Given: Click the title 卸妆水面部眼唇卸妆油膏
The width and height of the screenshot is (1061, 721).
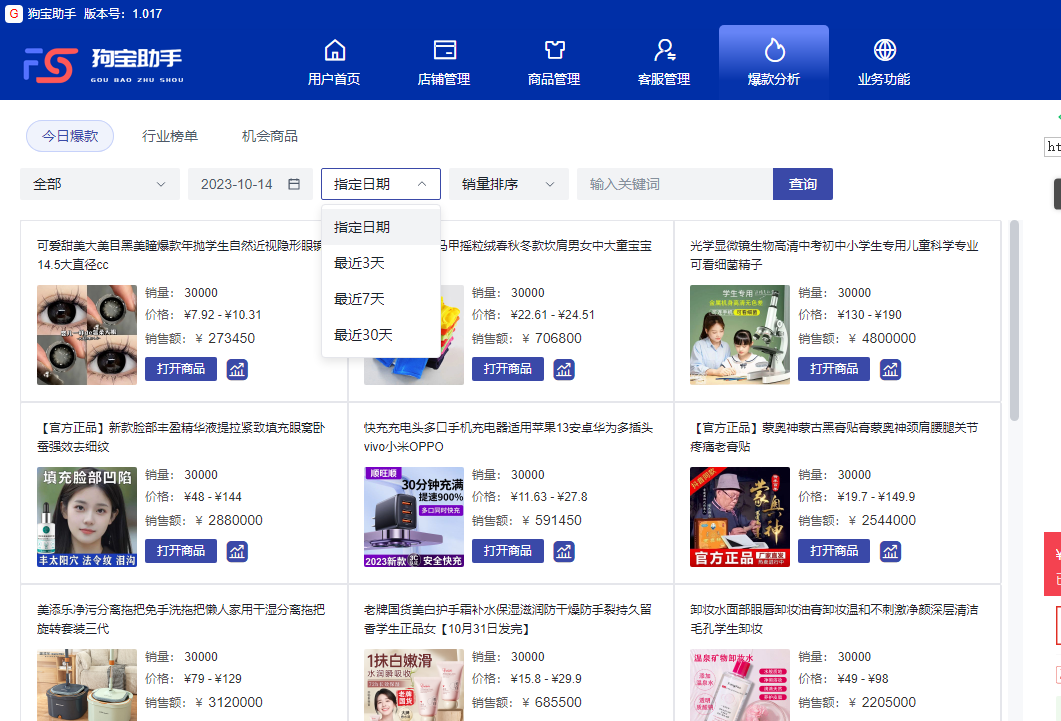Looking at the screenshot, I should (834, 619).
